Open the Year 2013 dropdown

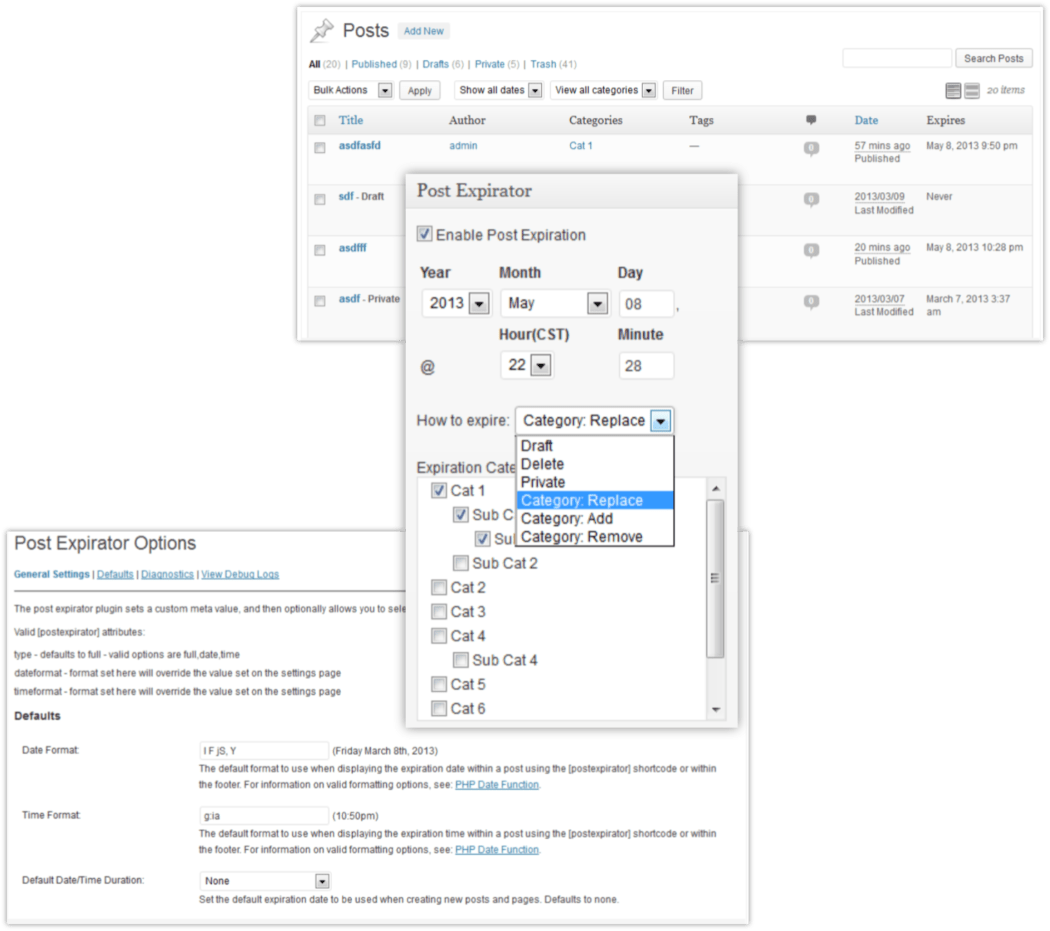tap(457, 303)
